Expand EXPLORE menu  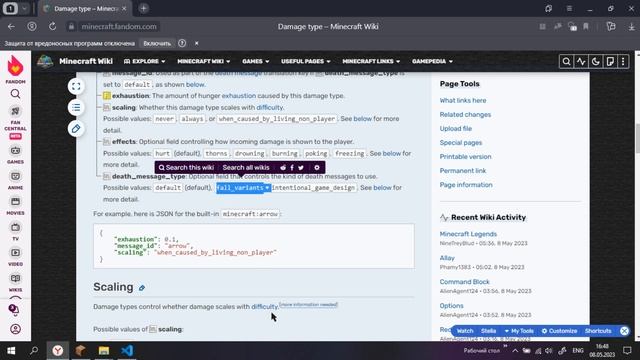tap(144, 61)
